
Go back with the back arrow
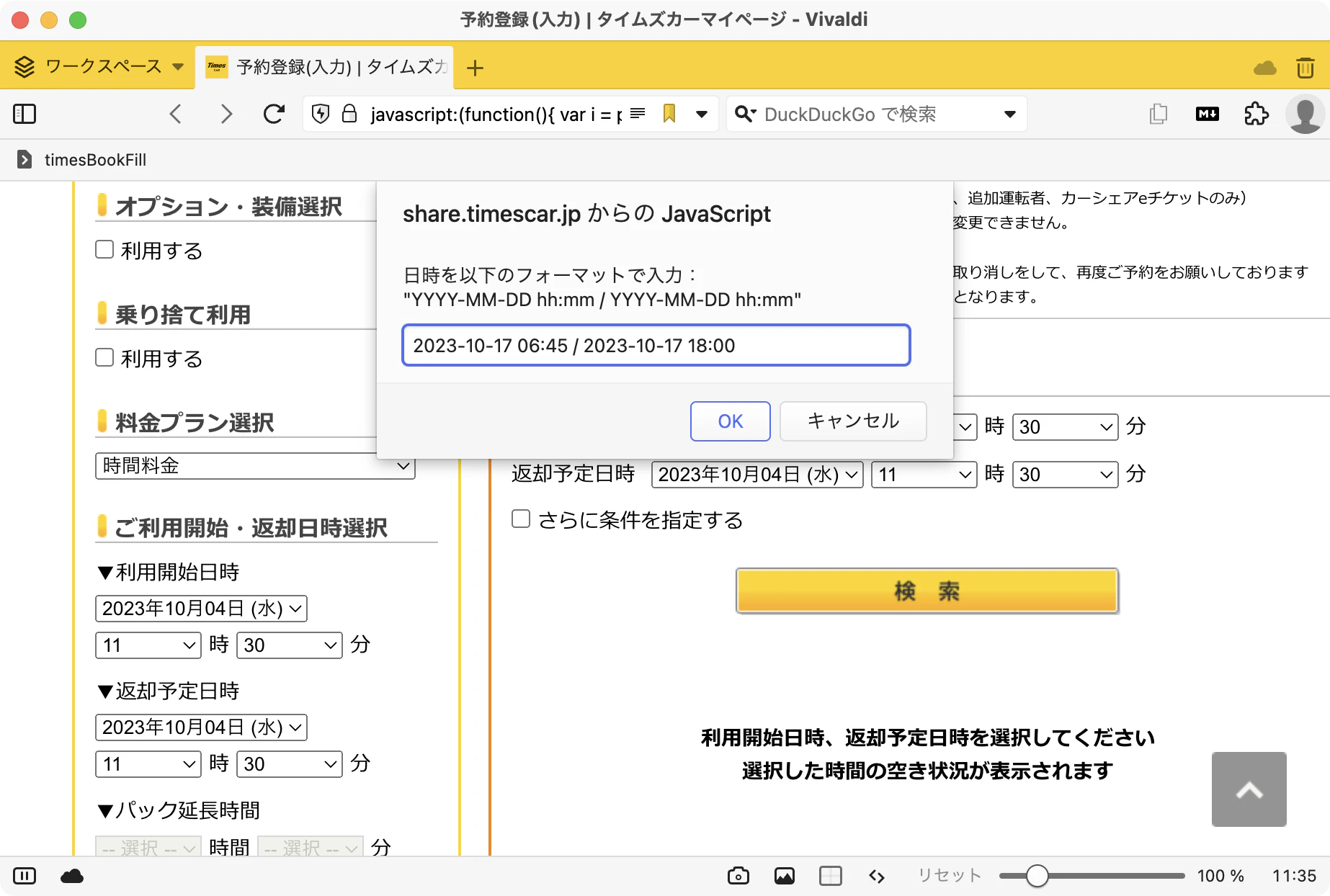point(175,114)
